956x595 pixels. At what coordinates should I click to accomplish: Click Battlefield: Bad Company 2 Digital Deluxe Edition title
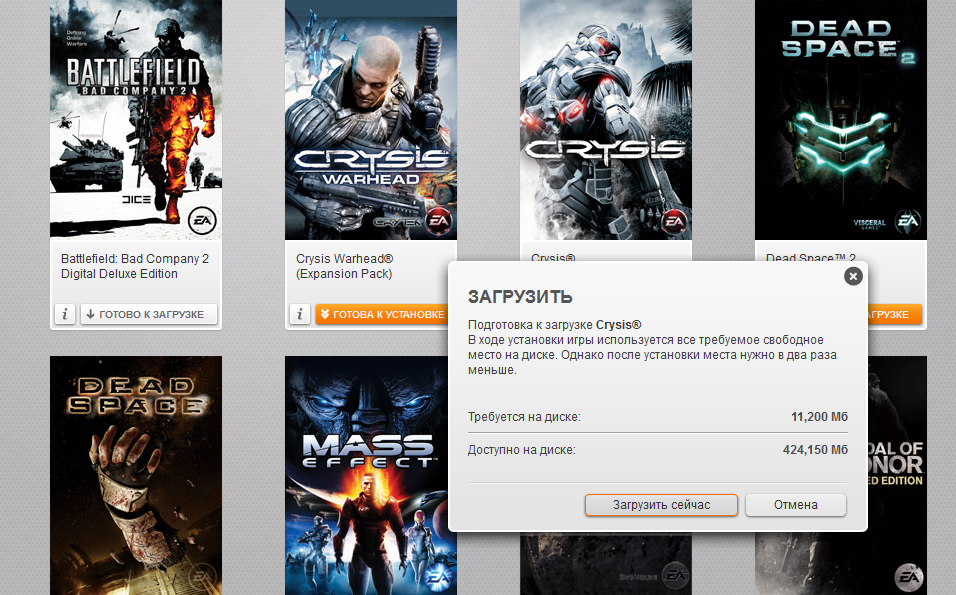click(x=135, y=266)
